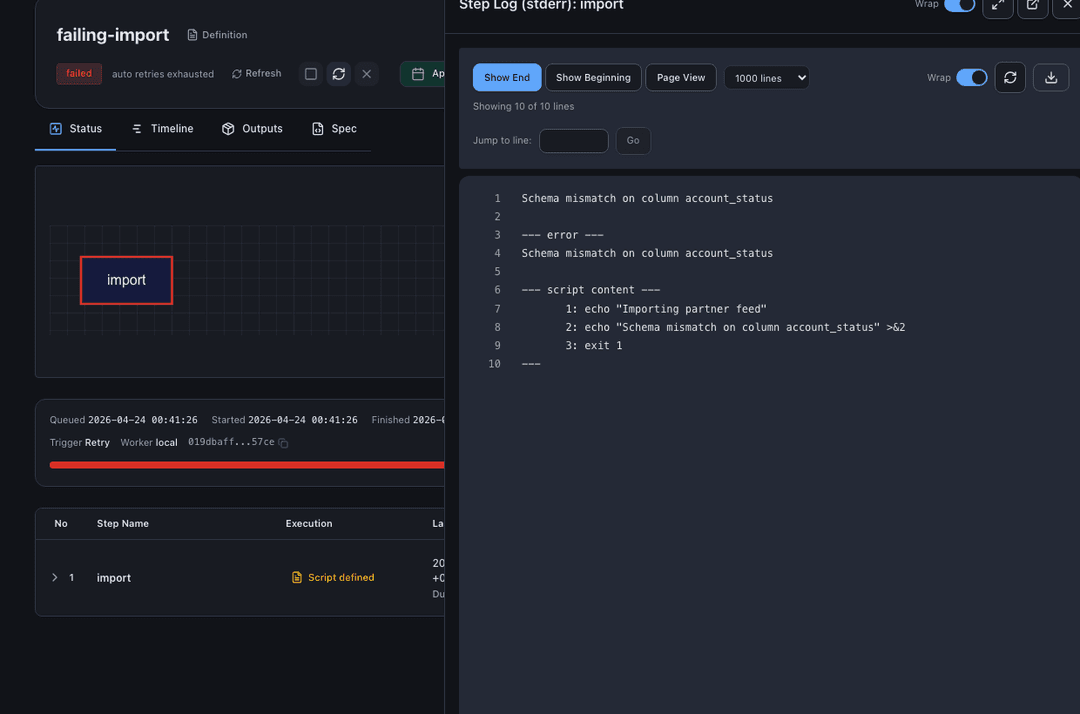Screen dimensions: 1080x714
Task: Click the retry circular arrows icon in the run header
Action: 338,74
